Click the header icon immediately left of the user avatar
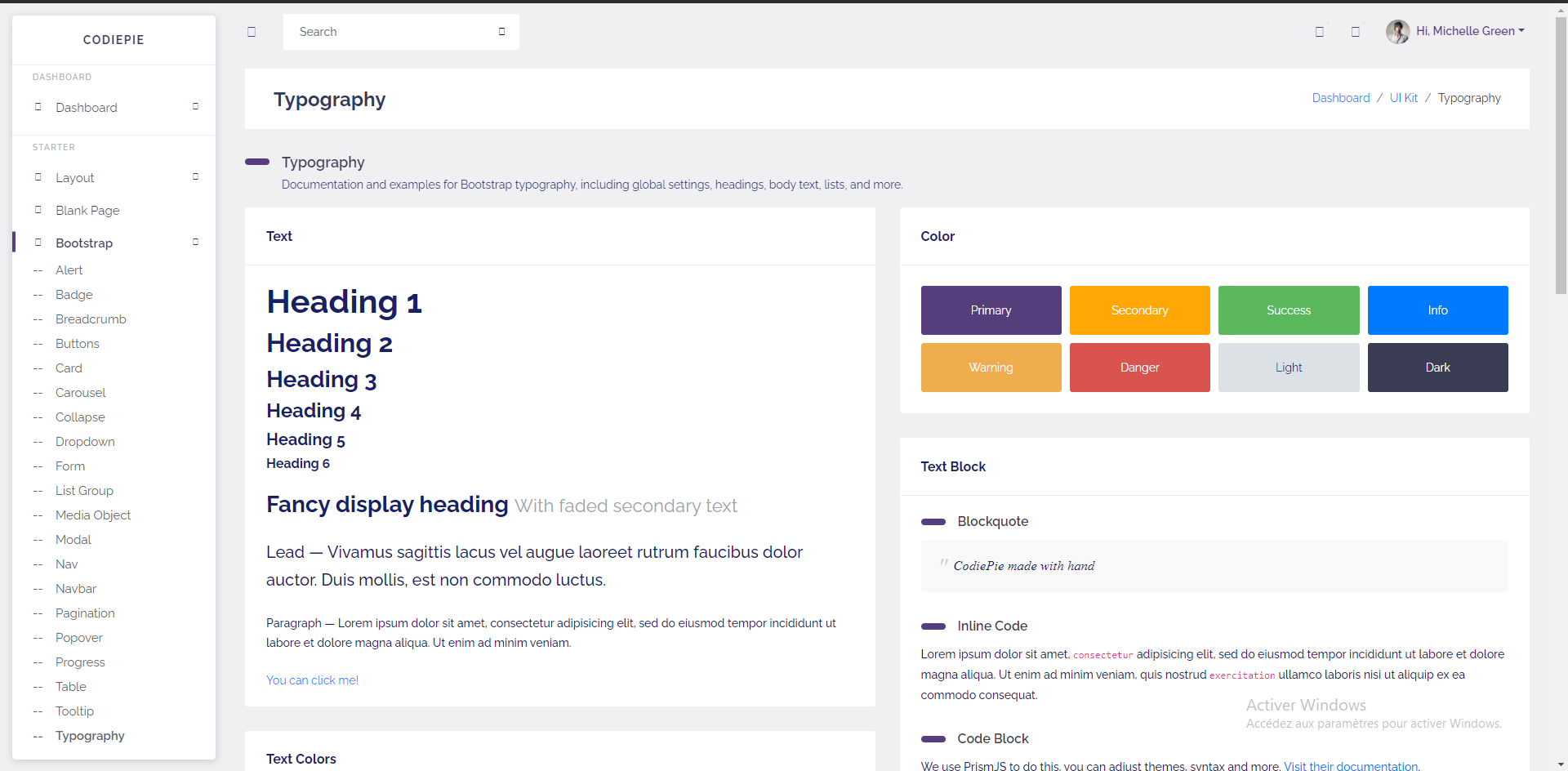Image resolution: width=1568 pixels, height=771 pixels. click(x=1356, y=32)
